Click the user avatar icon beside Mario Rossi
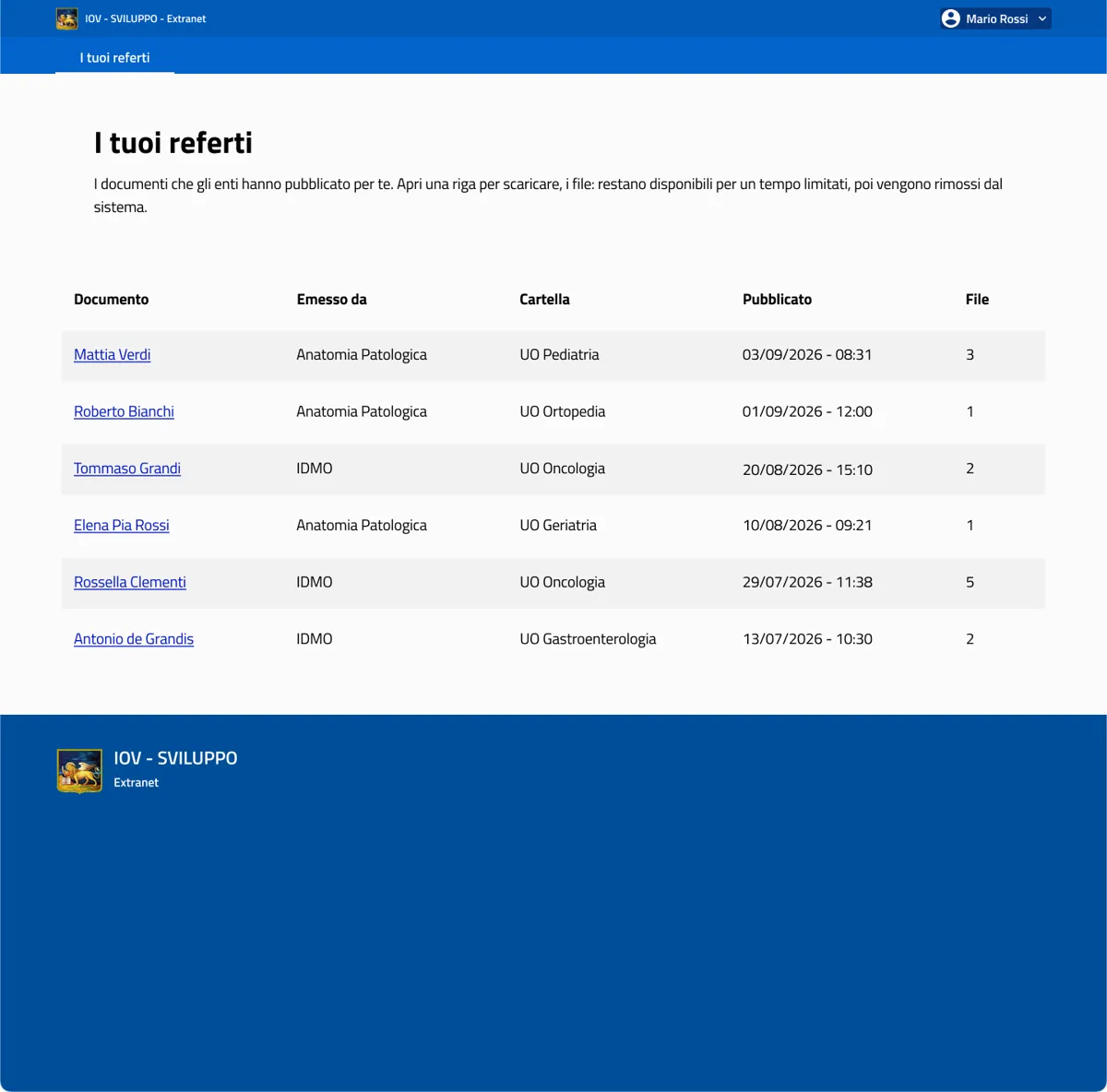Viewport: 1107px width, 1092px height. tap(951, 18)
